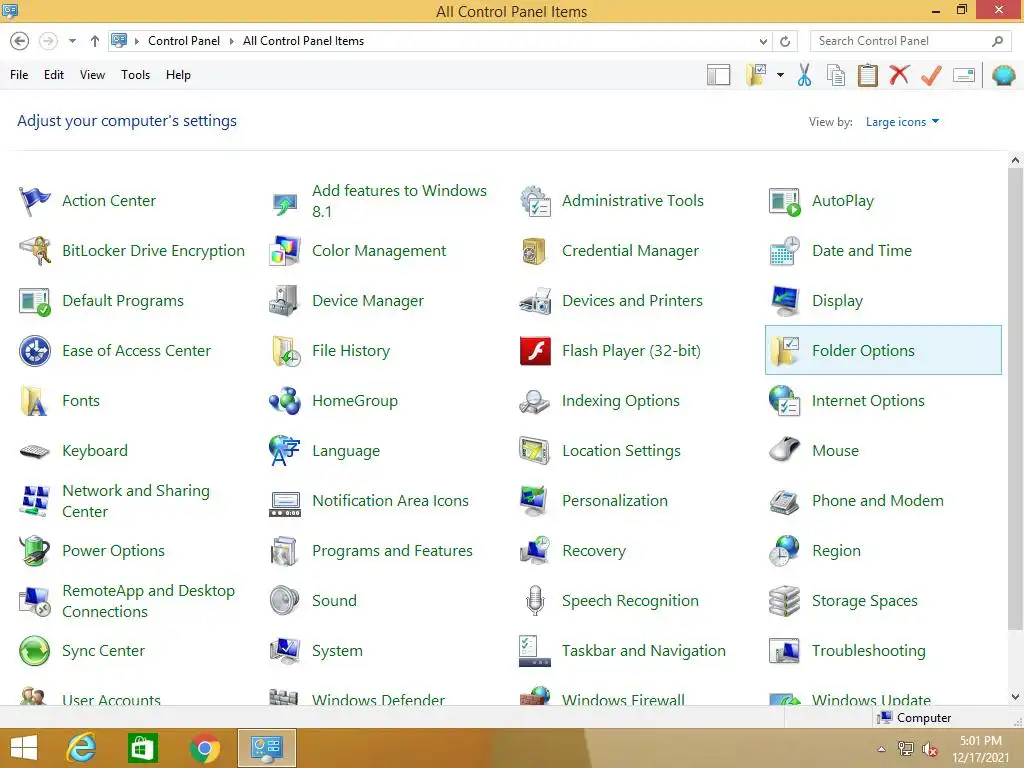Click the Paste clipboard toolbar icon

867,75
